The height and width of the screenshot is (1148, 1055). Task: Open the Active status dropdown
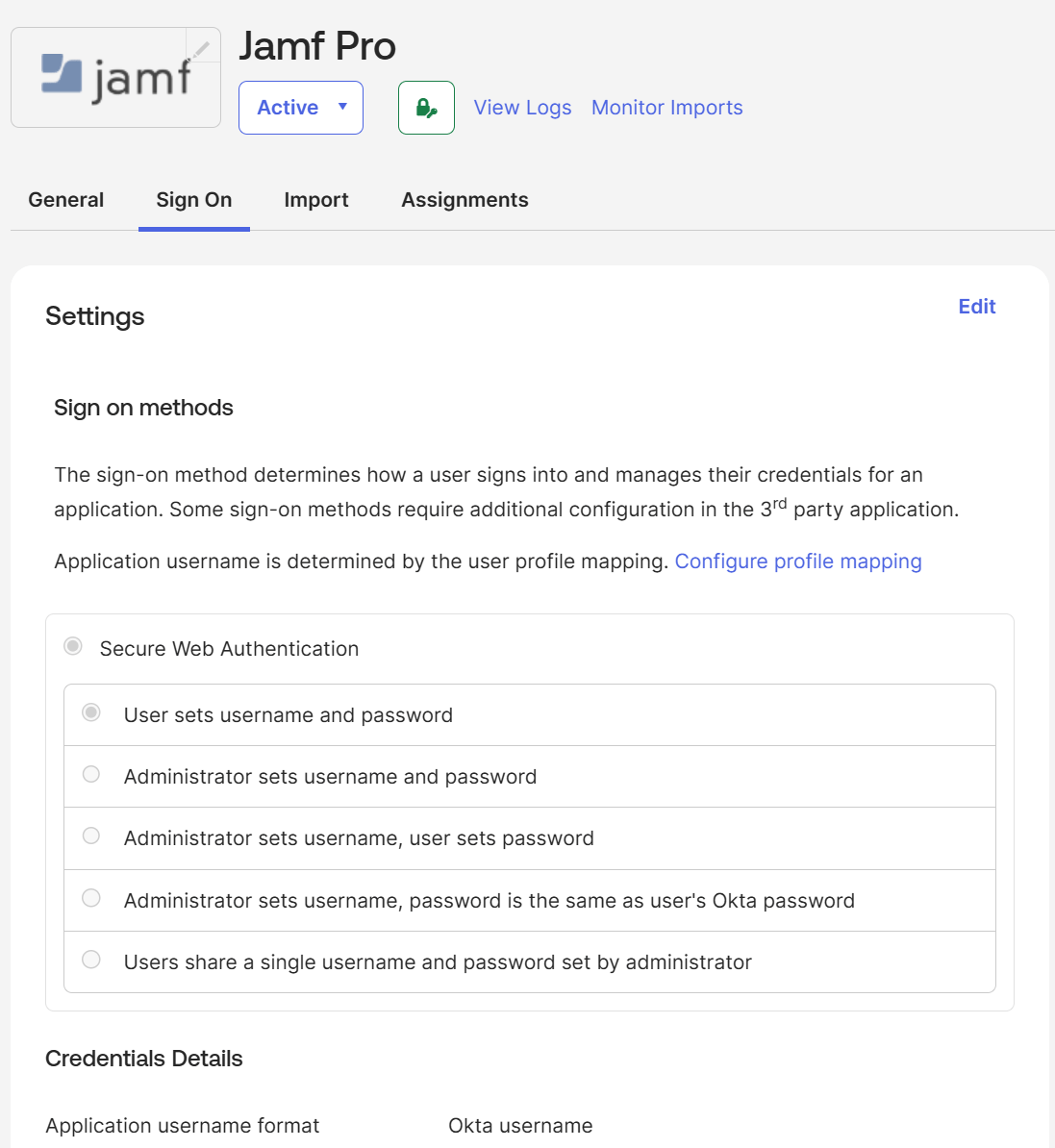[301, 108]
